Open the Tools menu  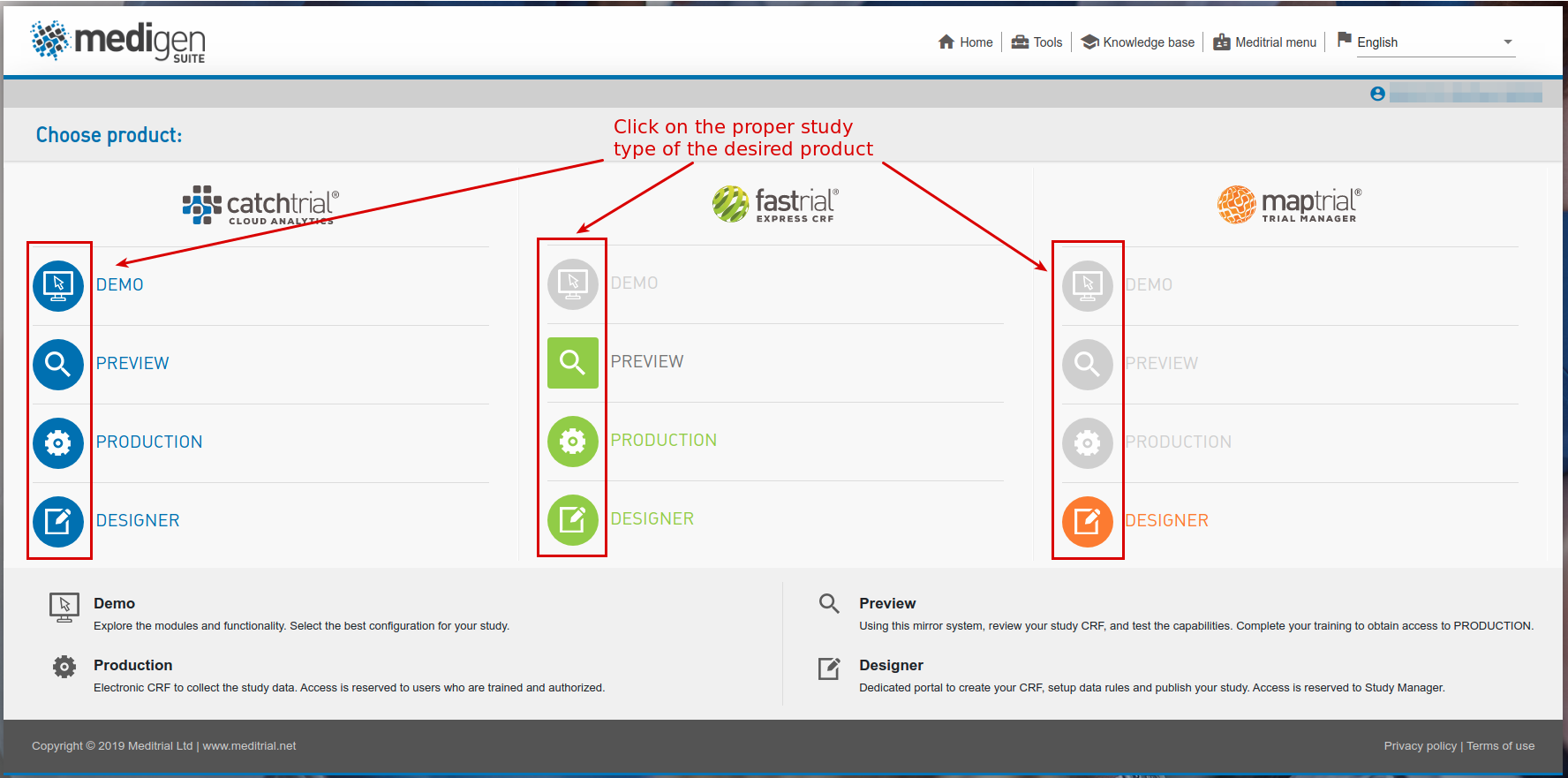pyautogui.click(x=1037, y=42)
